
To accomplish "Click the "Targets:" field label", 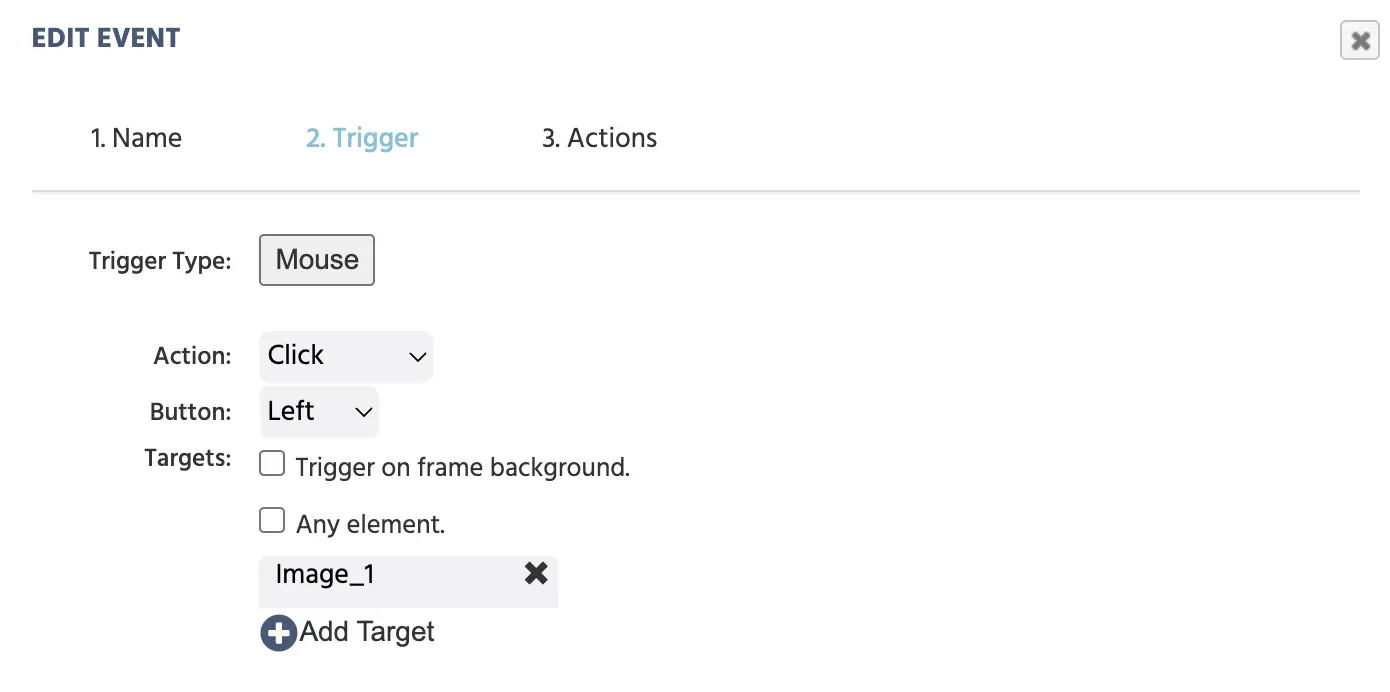I will coord(188,459).
